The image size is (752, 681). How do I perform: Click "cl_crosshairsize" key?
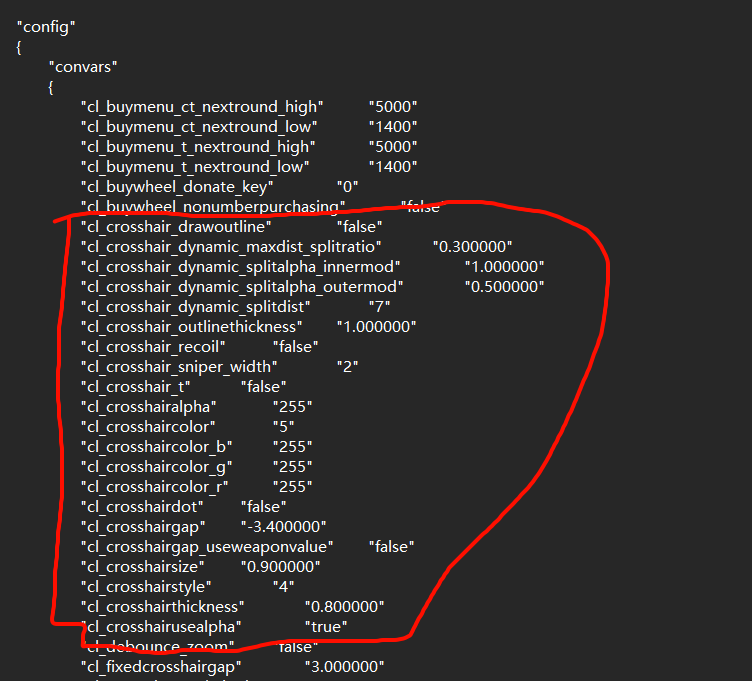point(142,567)
